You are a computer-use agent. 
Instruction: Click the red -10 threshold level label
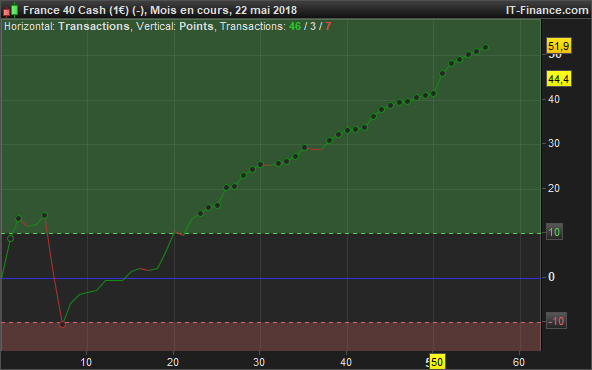(556, 321)
